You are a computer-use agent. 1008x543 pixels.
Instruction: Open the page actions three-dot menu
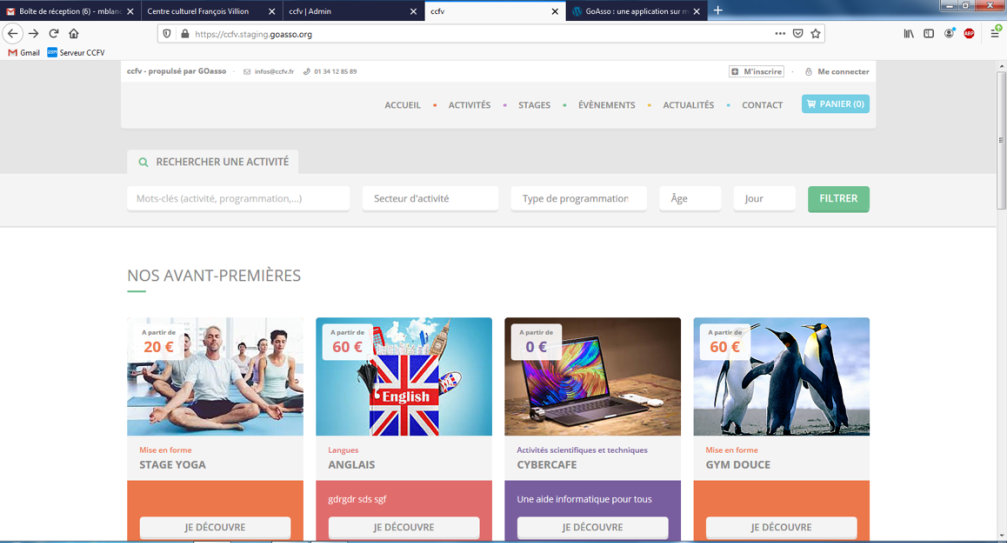click(780, 33)
